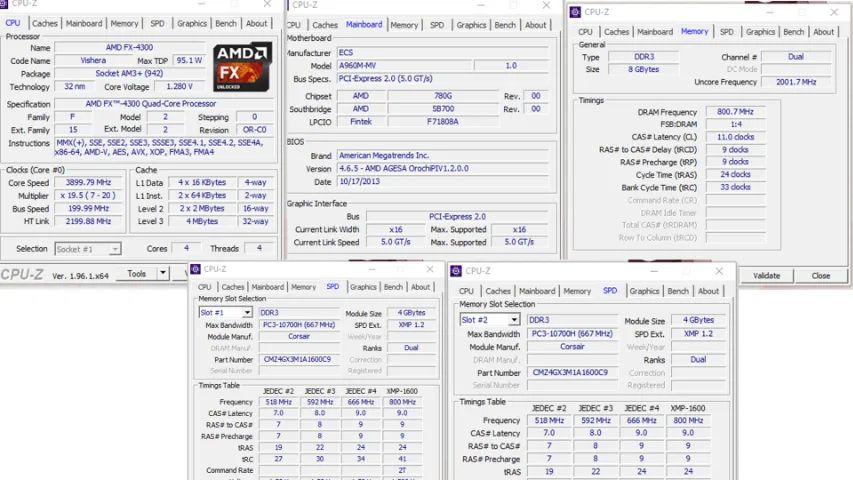The height and width of the screenshot is (480, 853).
Task: Click XMP-1600 frequency 800 MHz in Slot #2 window
Action: [688, 421]
